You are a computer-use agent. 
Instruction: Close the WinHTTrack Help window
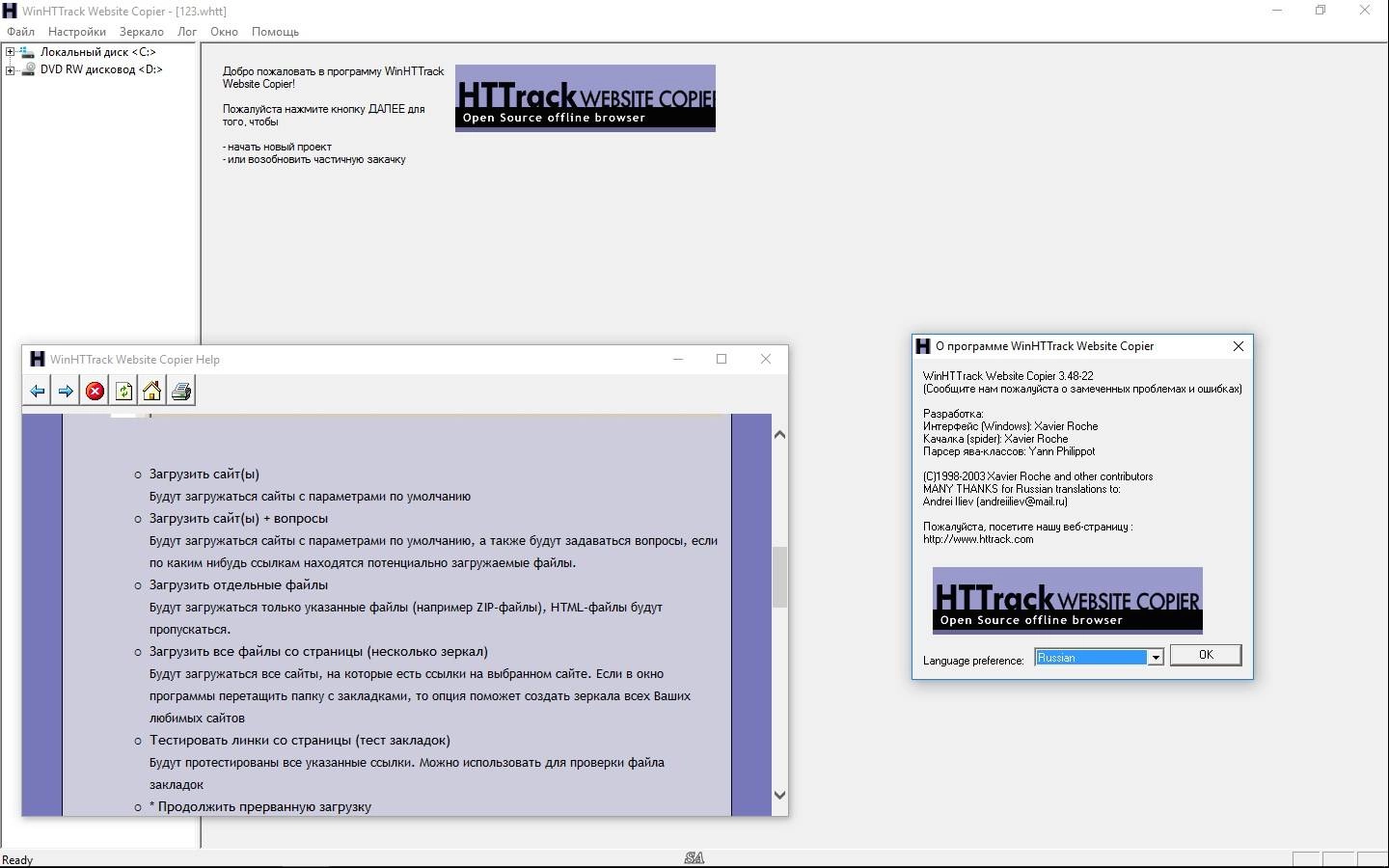pos(766,359)
